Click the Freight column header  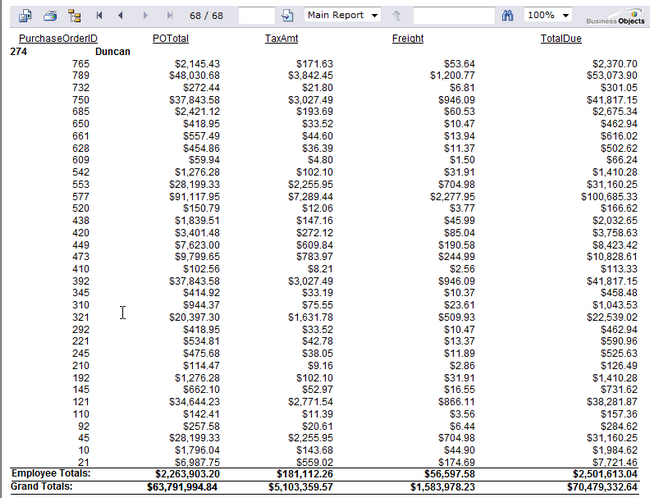click(408, 39)
